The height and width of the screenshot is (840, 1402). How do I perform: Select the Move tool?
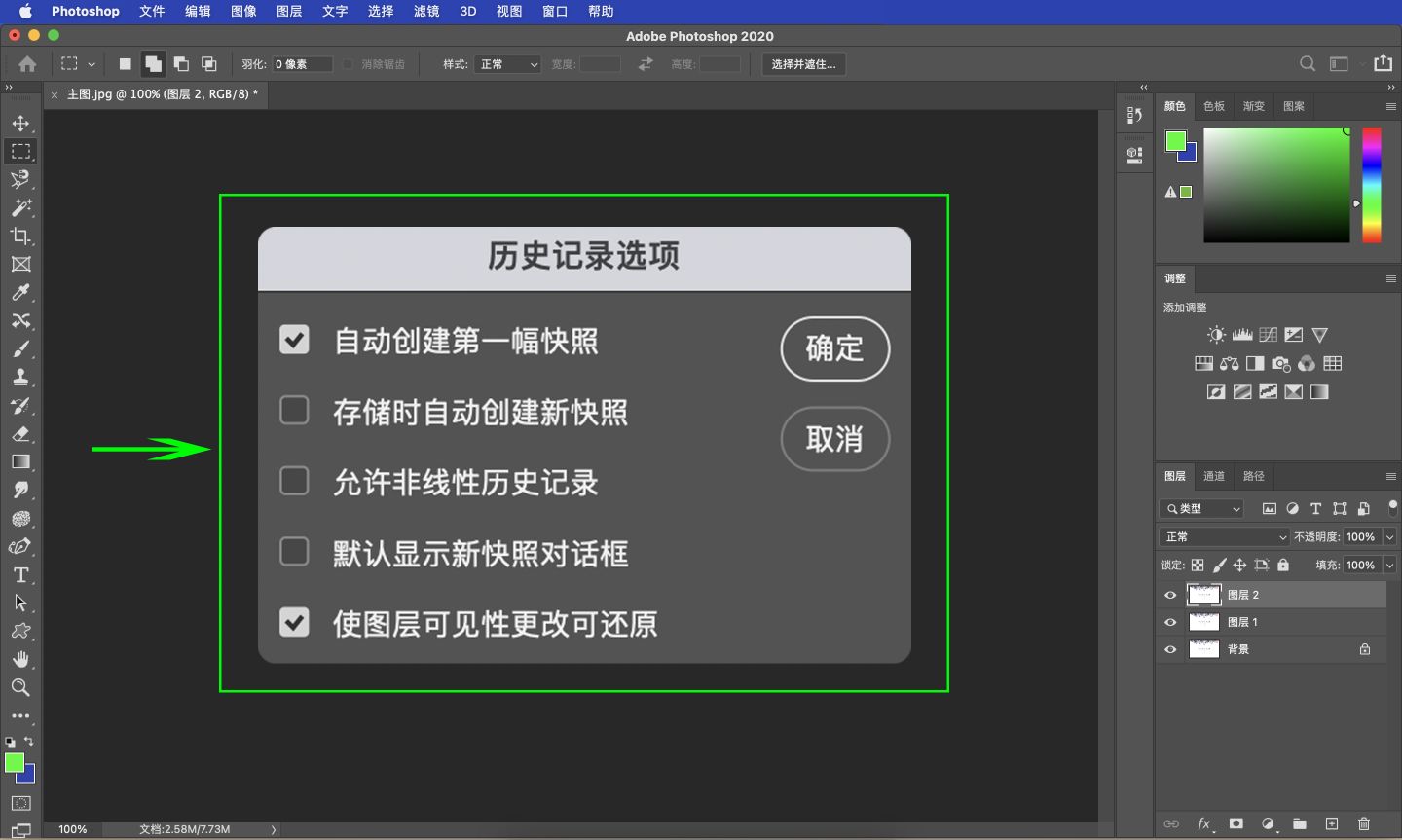pyautogui.click(x=20, y=123)
